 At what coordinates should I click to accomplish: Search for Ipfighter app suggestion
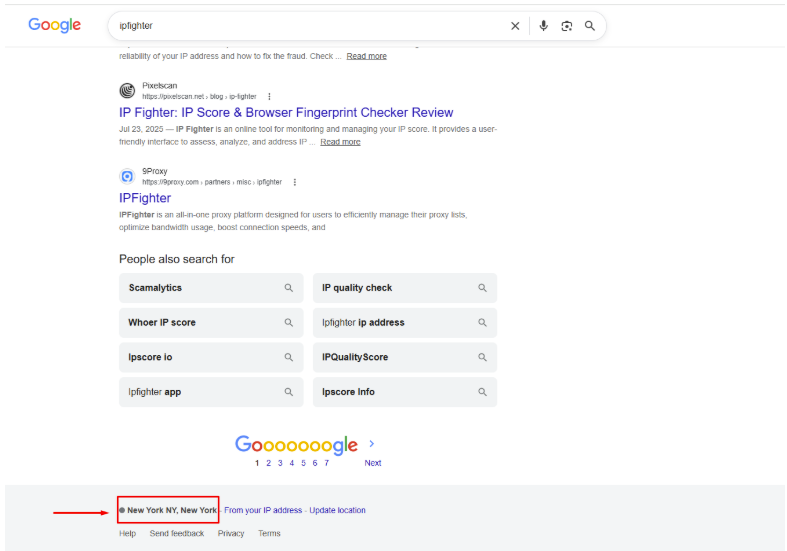(211, 392)
